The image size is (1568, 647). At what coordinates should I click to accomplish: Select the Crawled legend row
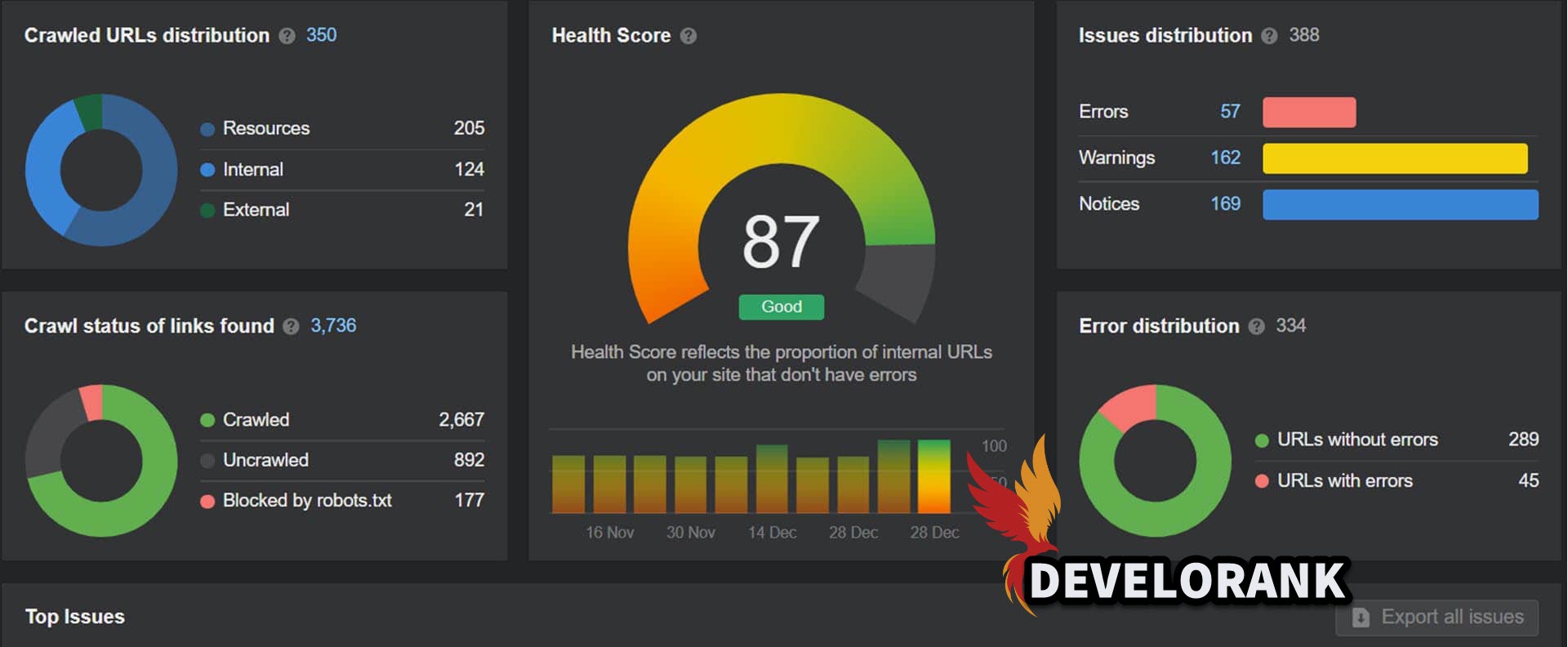tap(342, 420)
